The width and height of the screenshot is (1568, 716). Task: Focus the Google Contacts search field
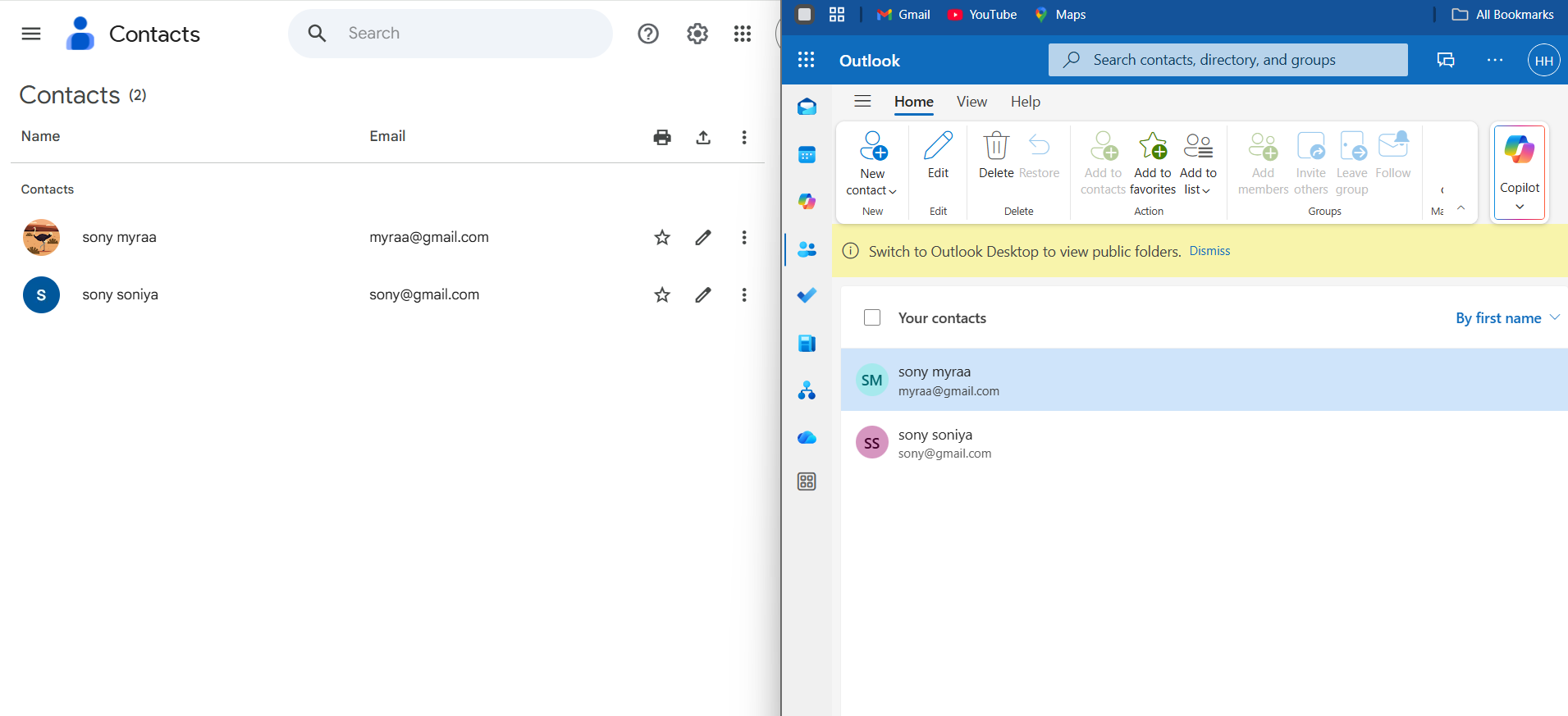click(450, 34)
